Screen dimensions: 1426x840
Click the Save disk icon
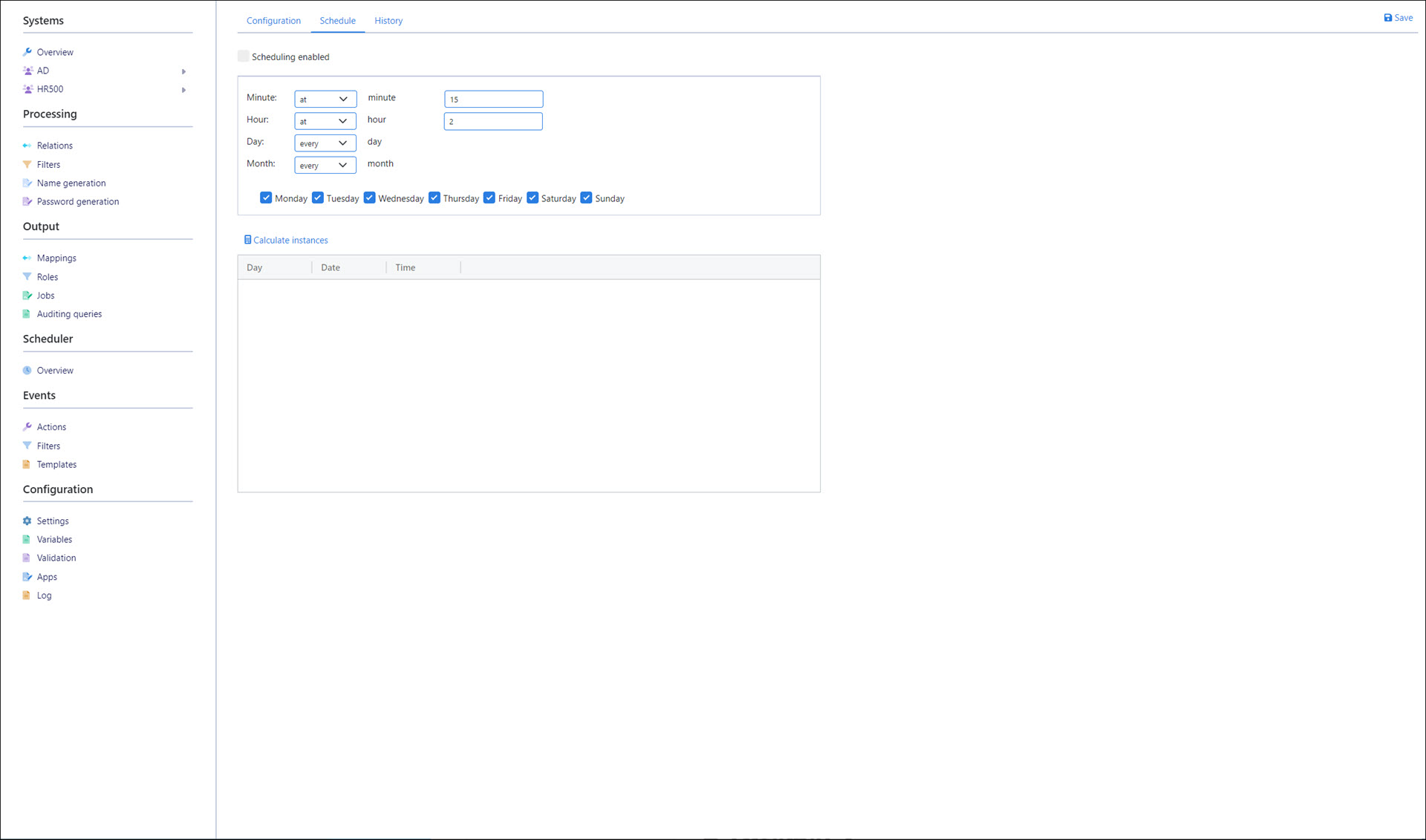point(1387,18)
